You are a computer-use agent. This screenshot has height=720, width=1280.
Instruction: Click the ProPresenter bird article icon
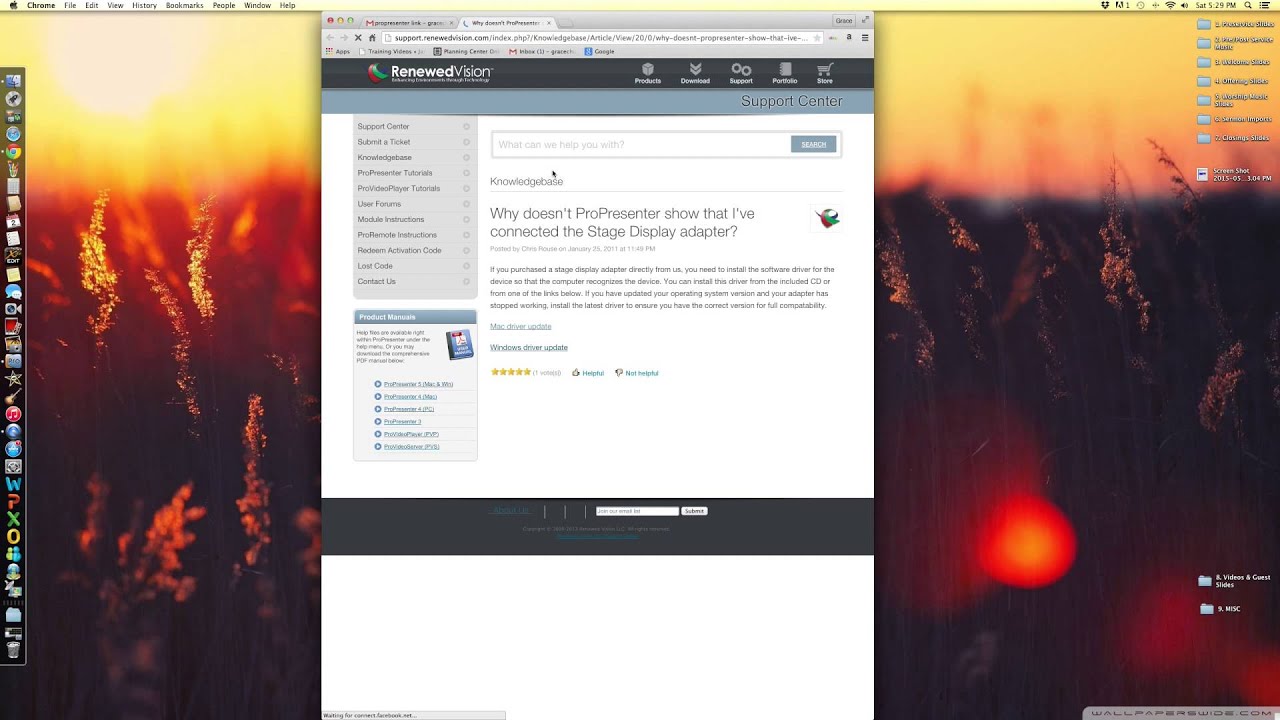click(x=826, y=219)
